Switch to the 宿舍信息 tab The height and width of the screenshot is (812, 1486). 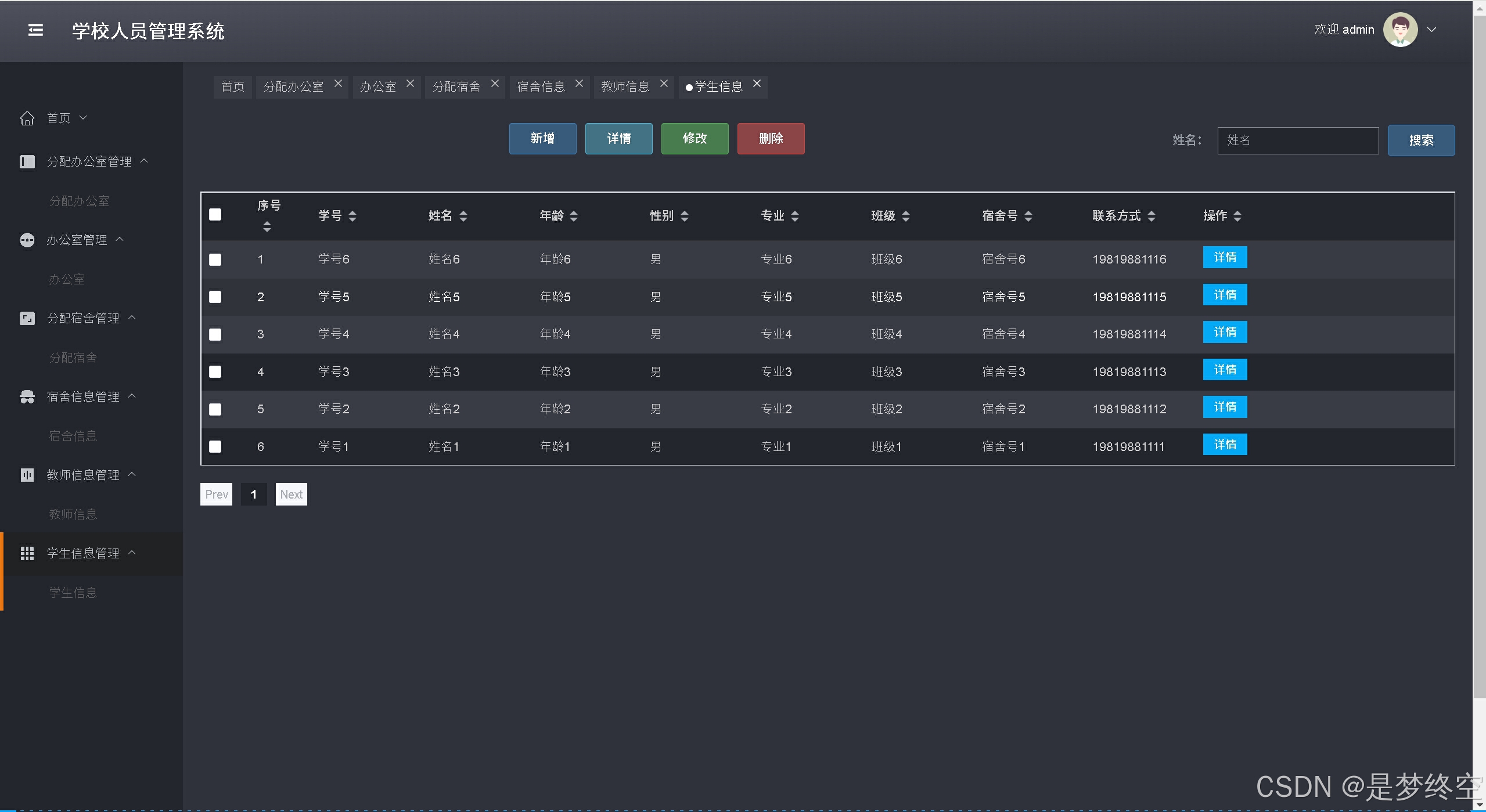[541, 87]
